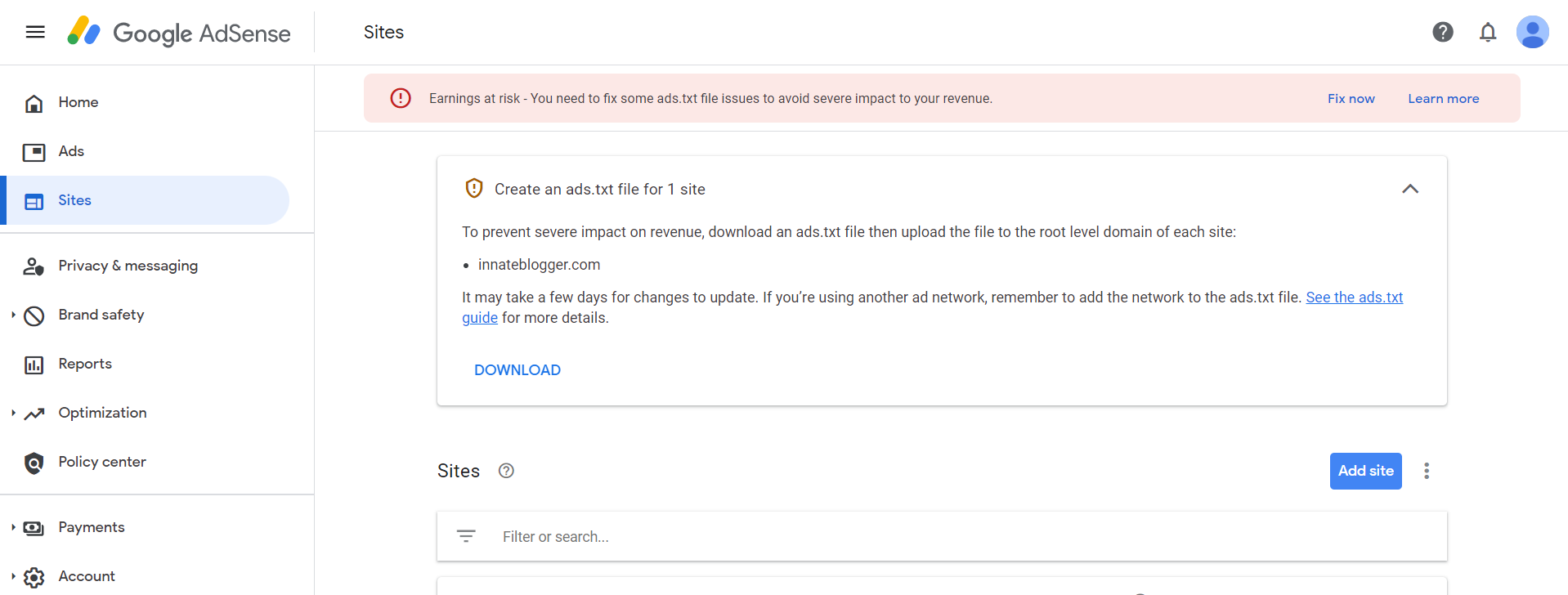
Task: Download the ads.txt file
Action: (517, 370)
